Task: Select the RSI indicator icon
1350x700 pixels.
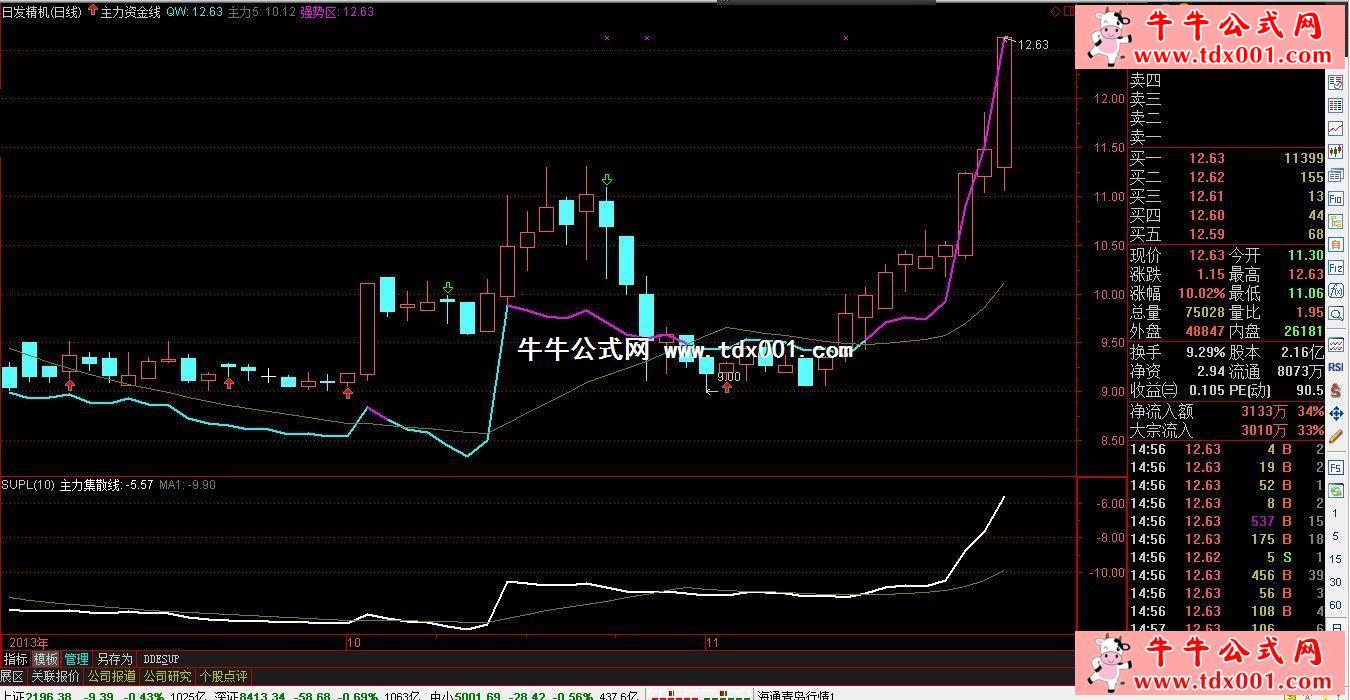Action: click(x=1336, y=367)
